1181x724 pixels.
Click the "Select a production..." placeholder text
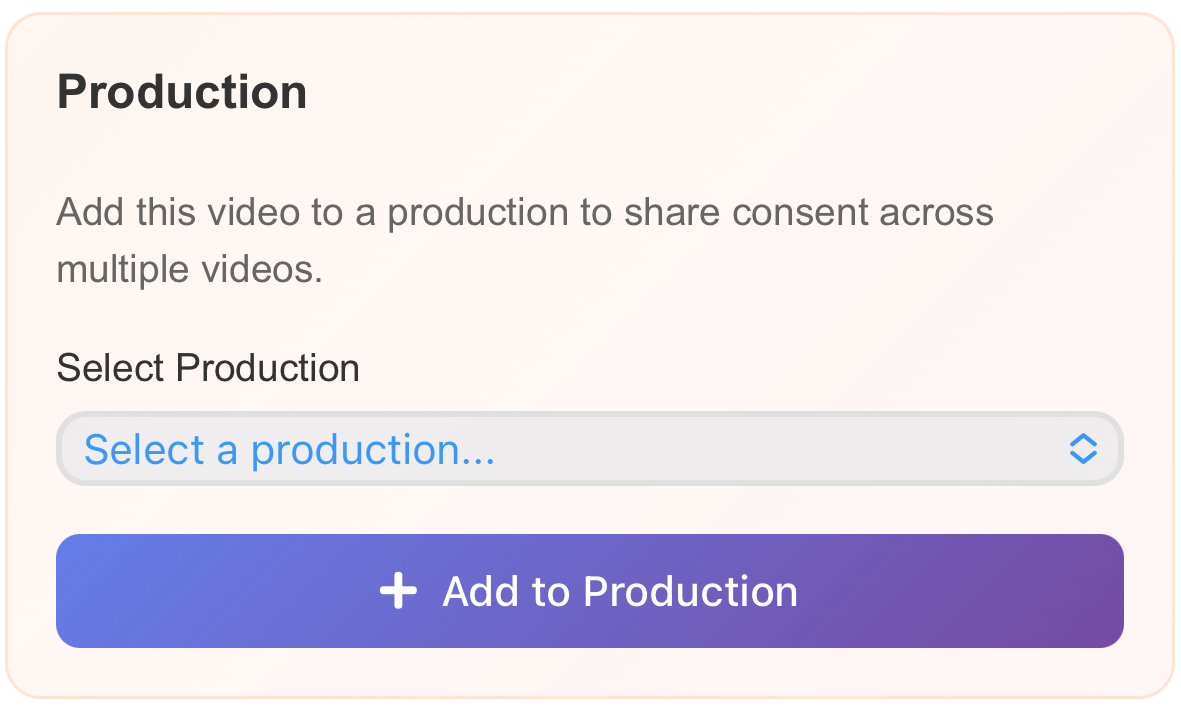pyautogui.click(x=289, y=450)
